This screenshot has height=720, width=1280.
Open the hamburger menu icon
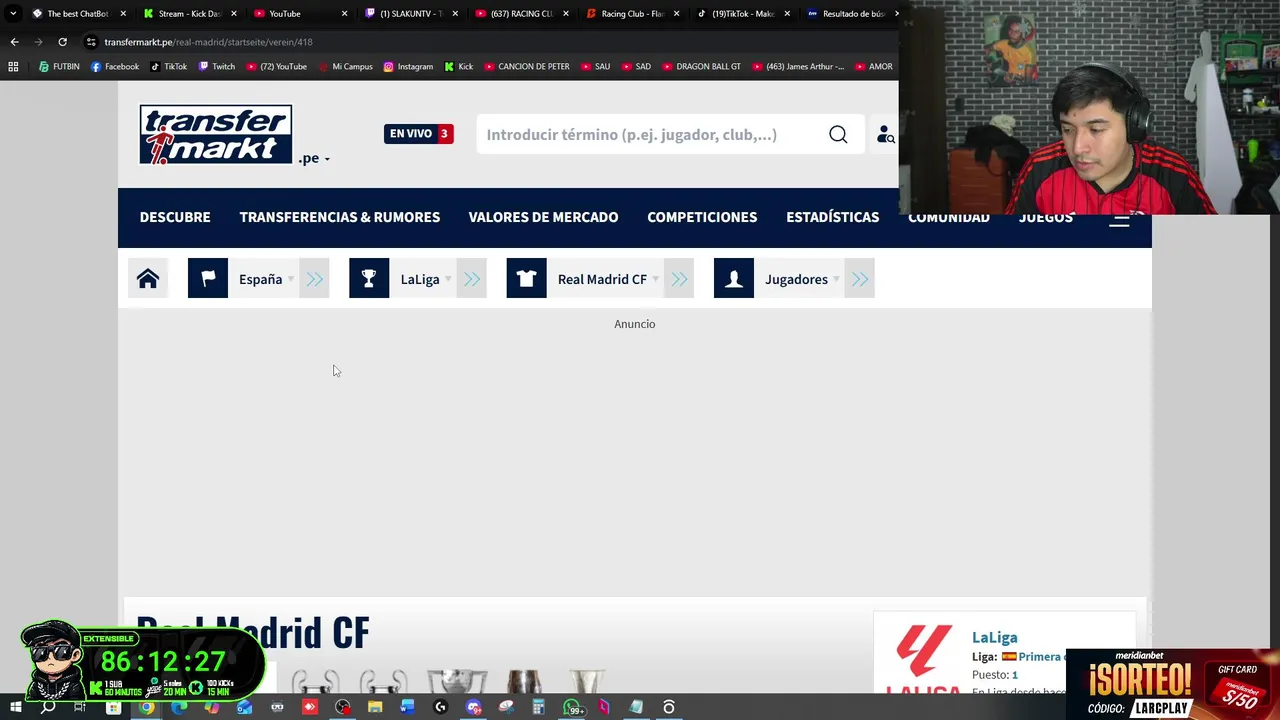[x=1119, y=221]
